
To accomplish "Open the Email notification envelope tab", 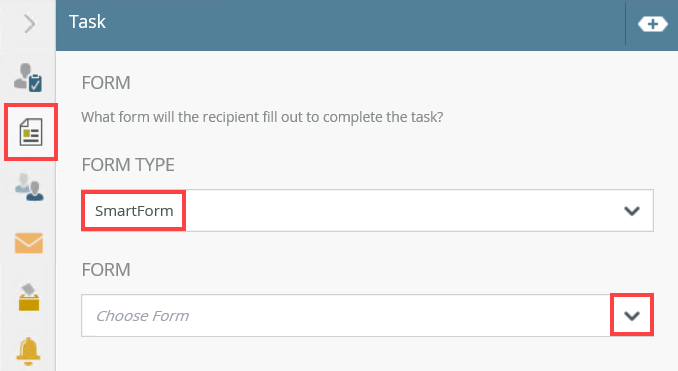I will [x=29, y=243].
